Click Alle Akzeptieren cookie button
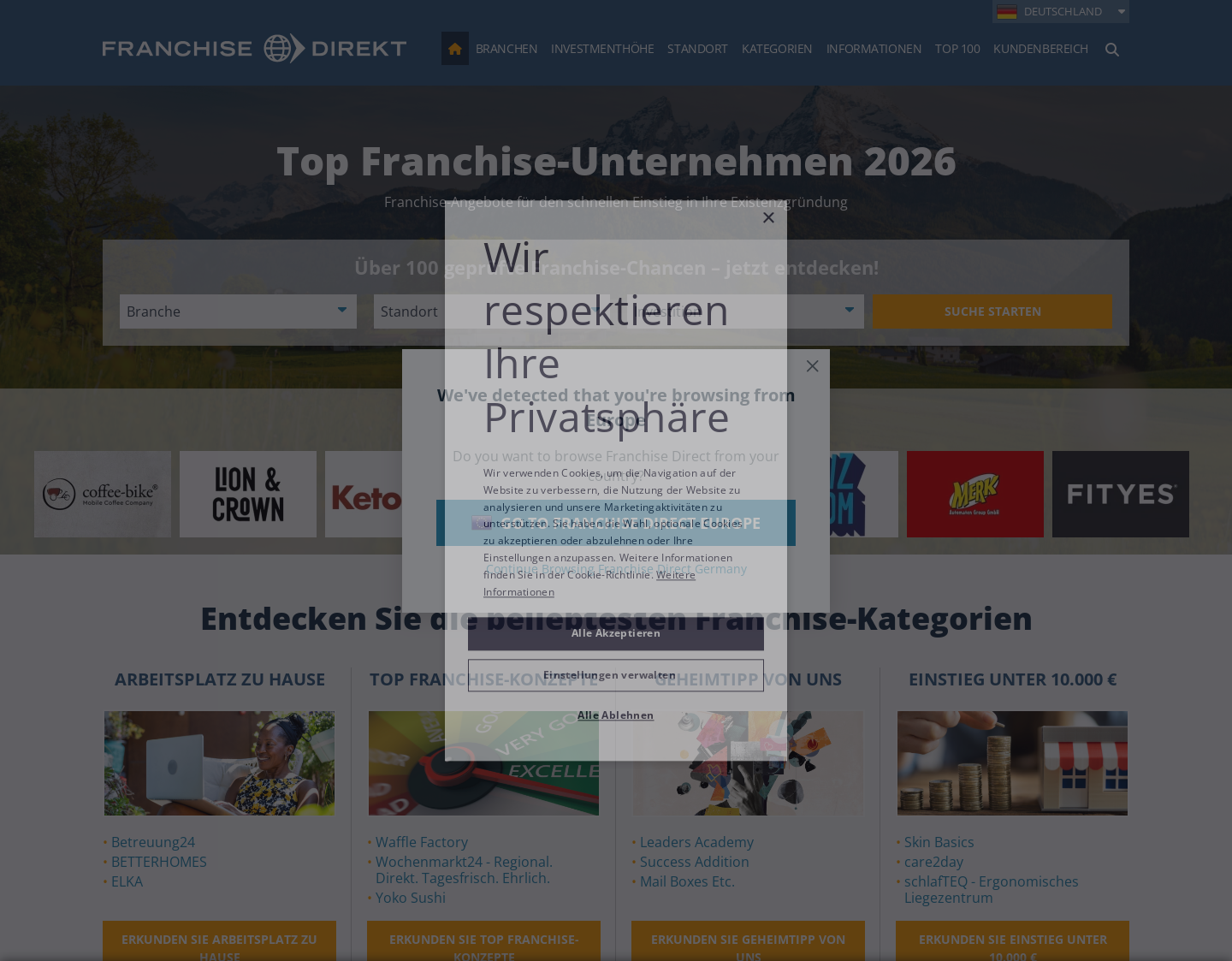The image size is (1232, 961). [x=616, y=633]
